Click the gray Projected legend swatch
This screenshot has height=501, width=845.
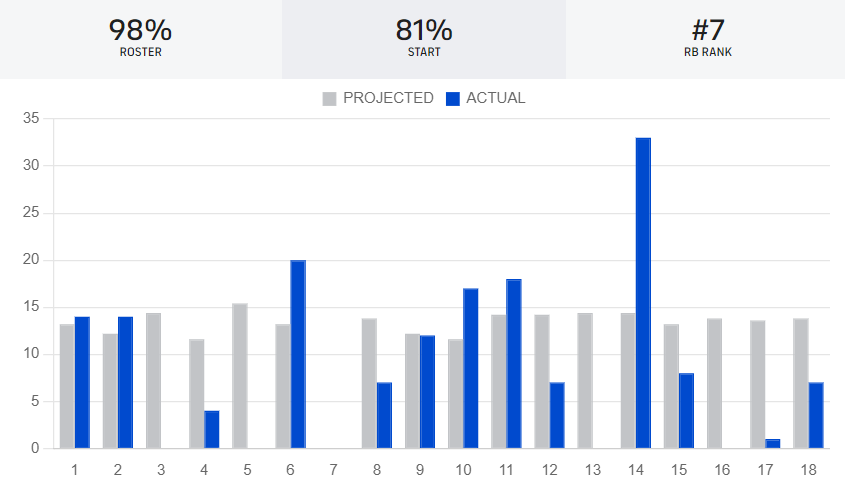[x=330, y=98]
